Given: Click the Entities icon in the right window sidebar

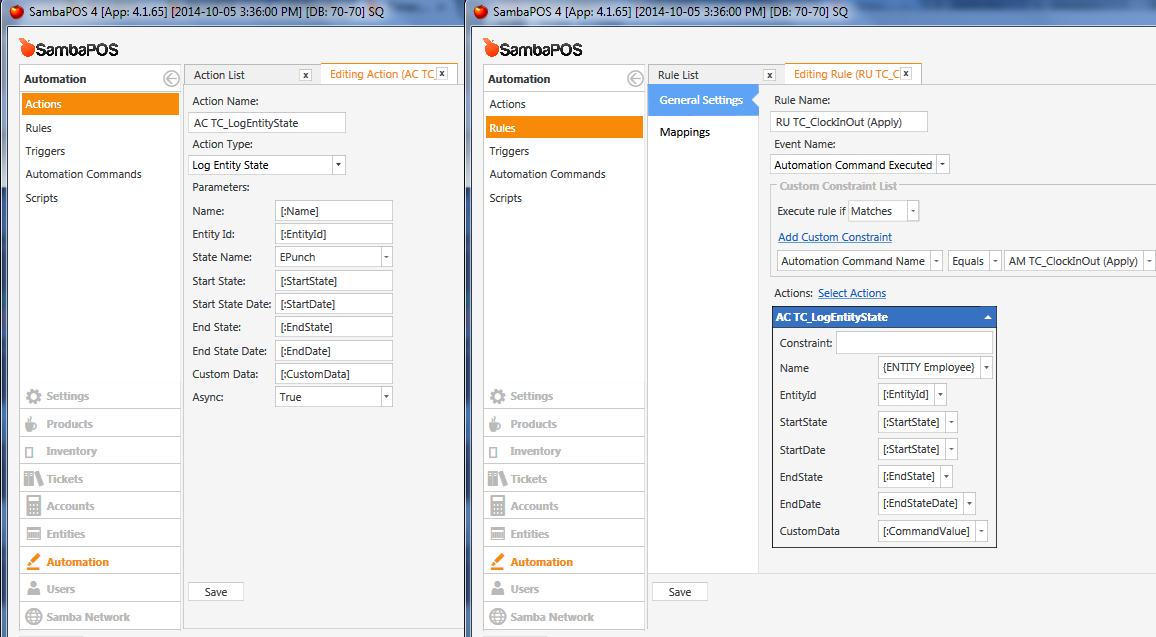Looking at the screenshot, I should tap(498, 534).
